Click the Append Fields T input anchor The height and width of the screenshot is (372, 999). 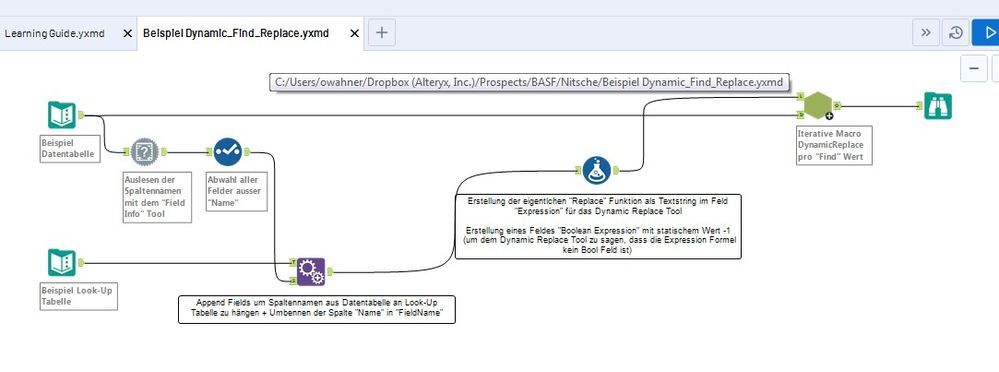(x=292, y=262)
